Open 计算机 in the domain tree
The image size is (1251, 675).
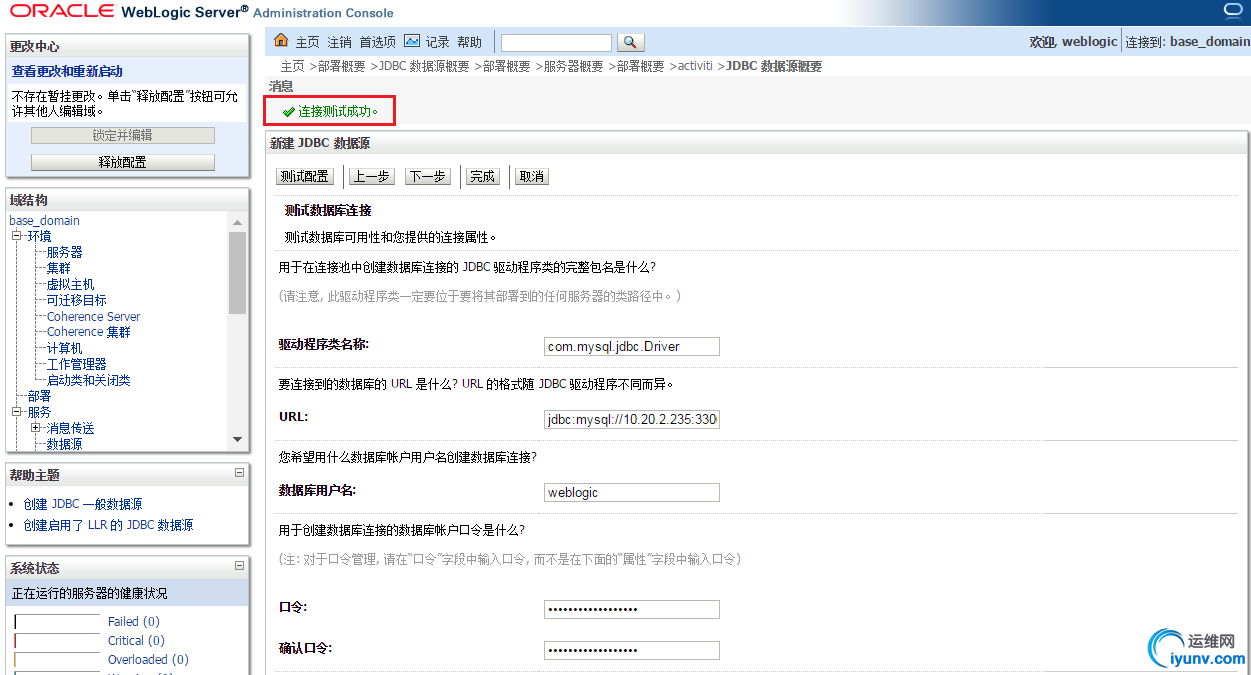tap(64, 348)
